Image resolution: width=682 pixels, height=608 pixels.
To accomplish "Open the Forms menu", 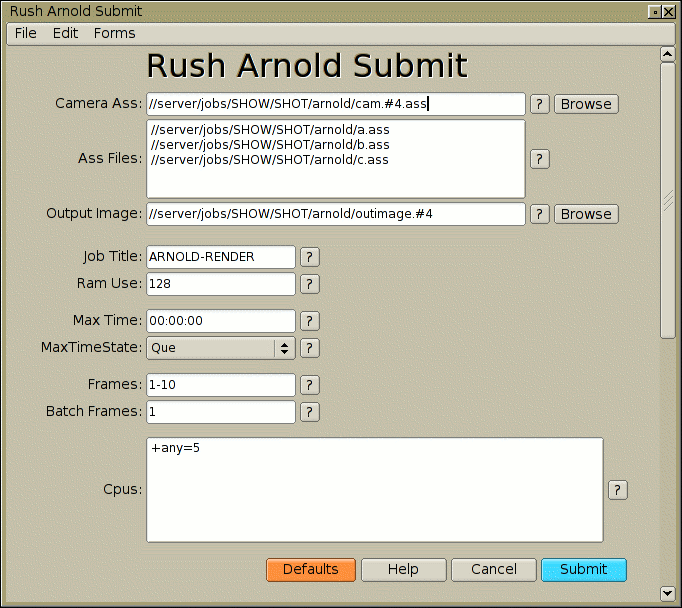I will coord(114,33).
